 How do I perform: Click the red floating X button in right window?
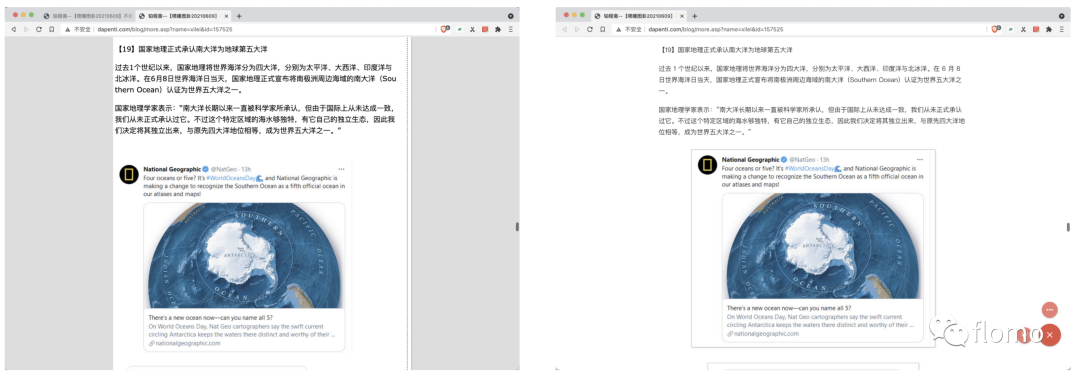coord(1050,335)
